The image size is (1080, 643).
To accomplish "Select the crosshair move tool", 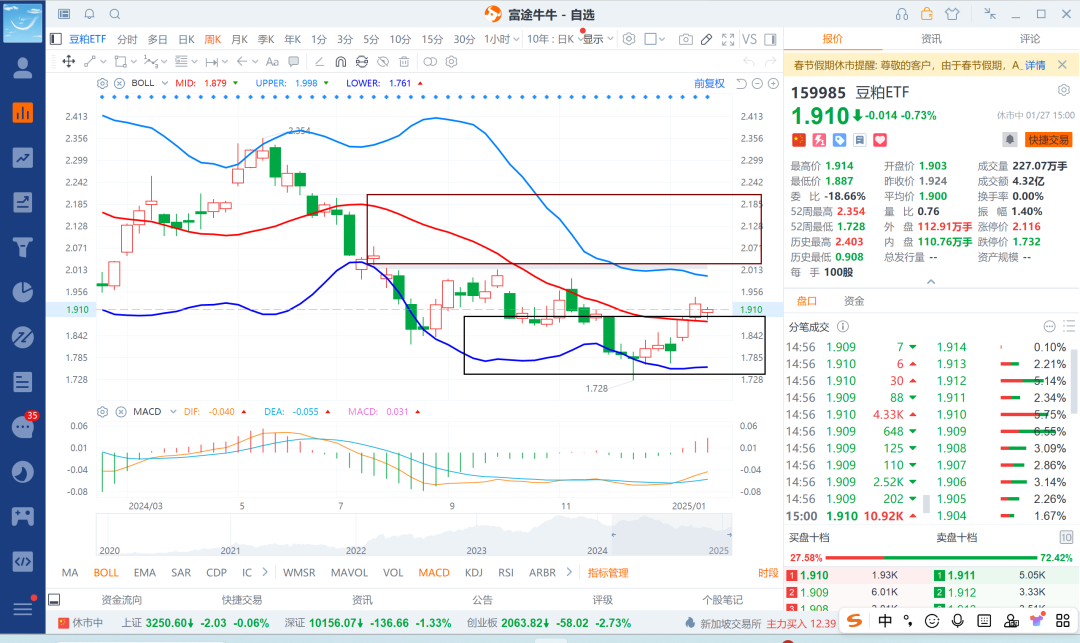I will tap(68, 61).
